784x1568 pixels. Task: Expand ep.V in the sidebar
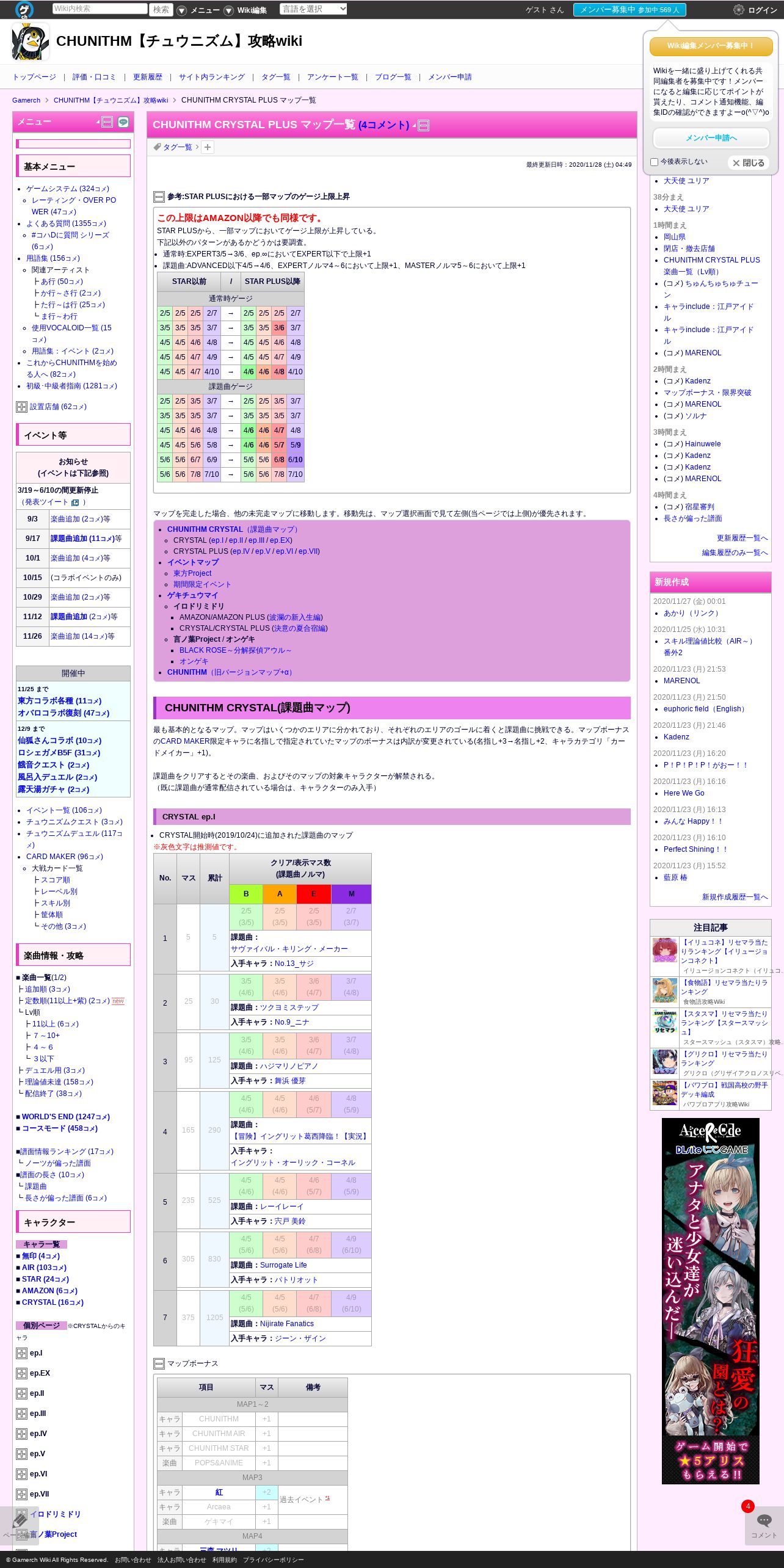coord(21,1454)
